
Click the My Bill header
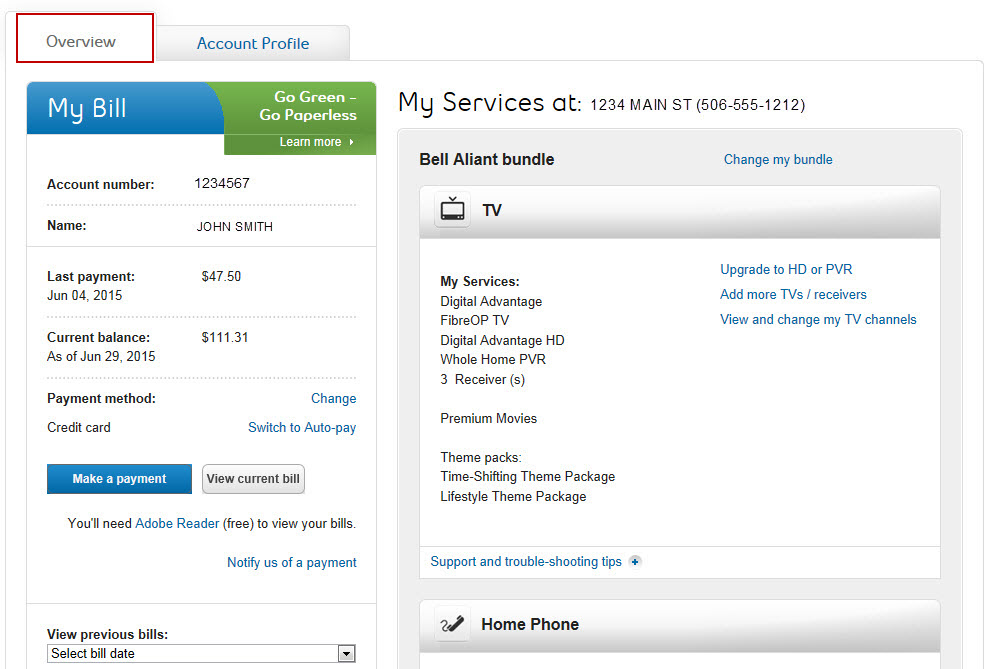pos(87,108)
